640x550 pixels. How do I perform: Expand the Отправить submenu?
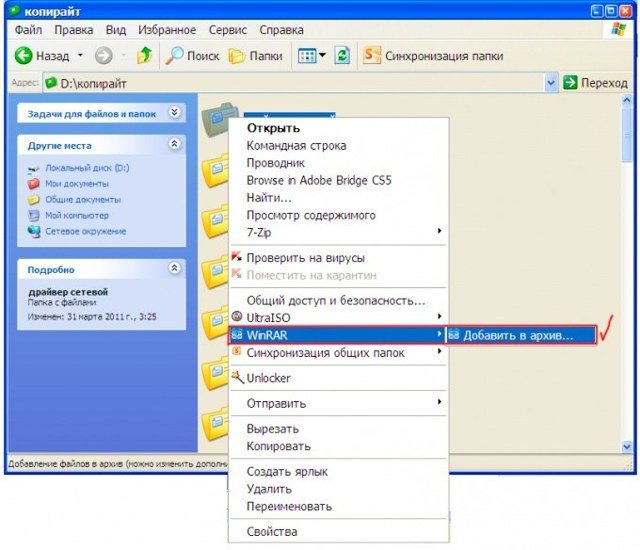coord(339,404)
